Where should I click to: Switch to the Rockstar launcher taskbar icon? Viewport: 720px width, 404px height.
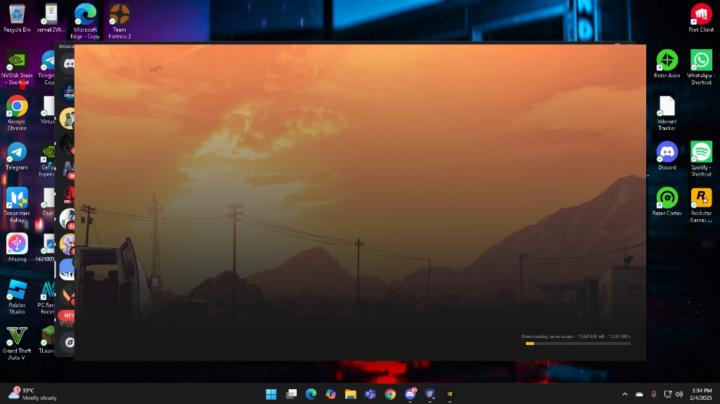tap(450, 394)
